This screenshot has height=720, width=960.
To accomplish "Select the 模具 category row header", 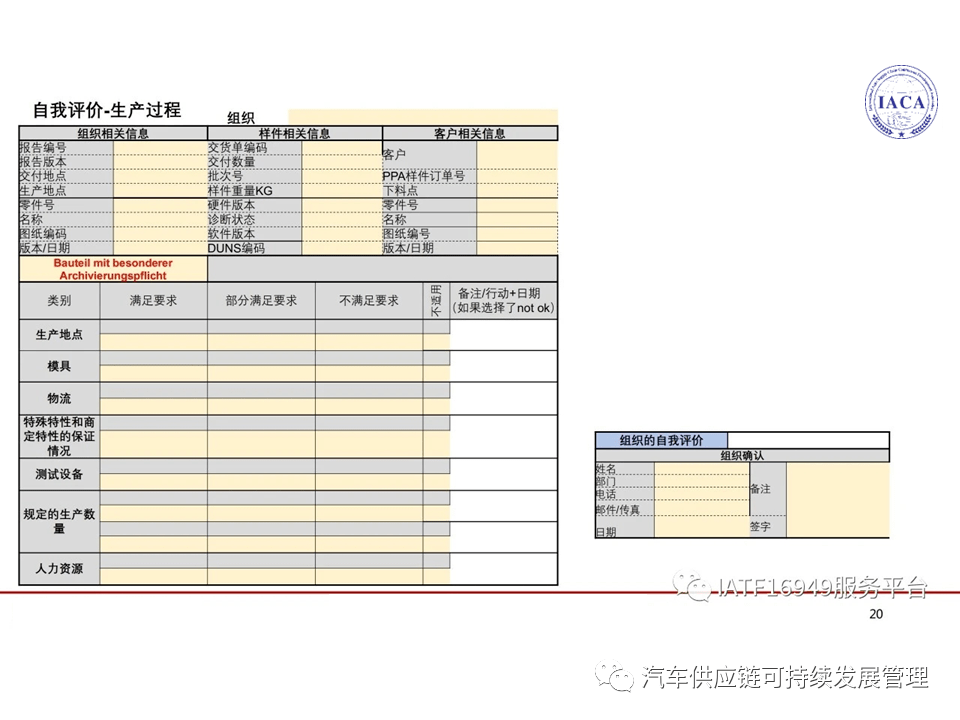I will (60, 367).
